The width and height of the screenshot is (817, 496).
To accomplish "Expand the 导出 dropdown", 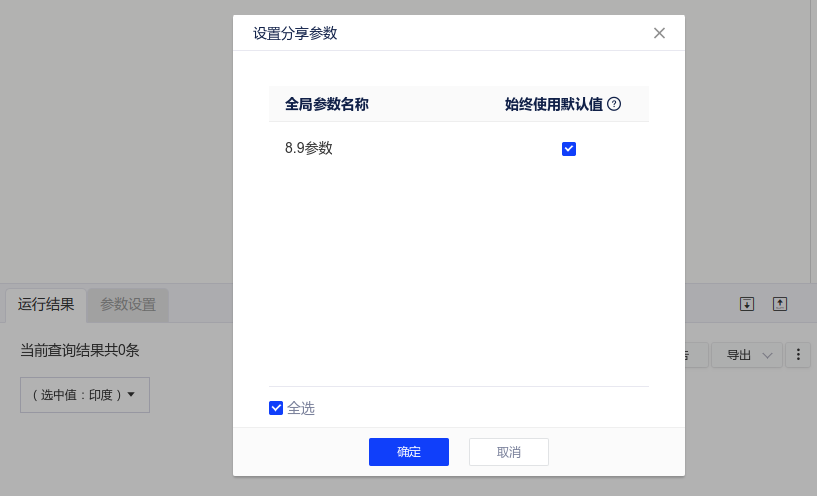I will click(747, 355).
